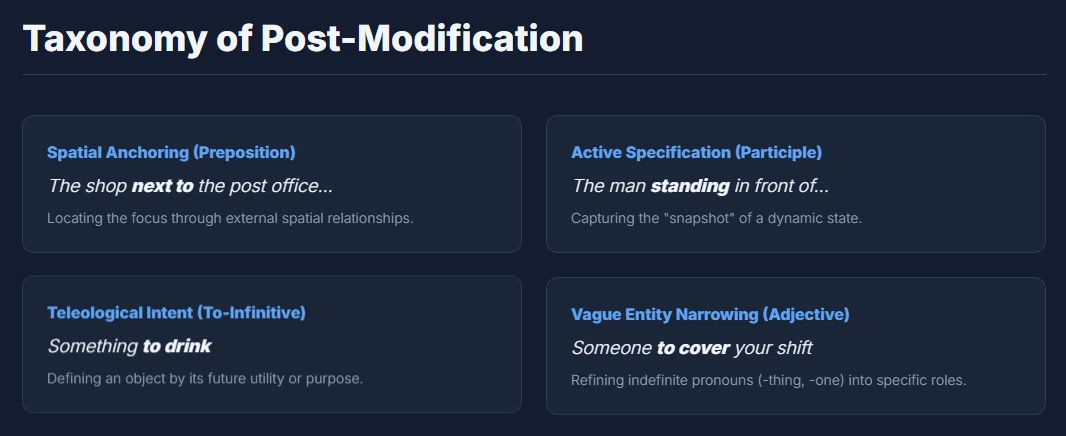Screen dimensions: 1066x436
Task: Click the horizontal divider line under the title
Action: (x=534, y=74)
